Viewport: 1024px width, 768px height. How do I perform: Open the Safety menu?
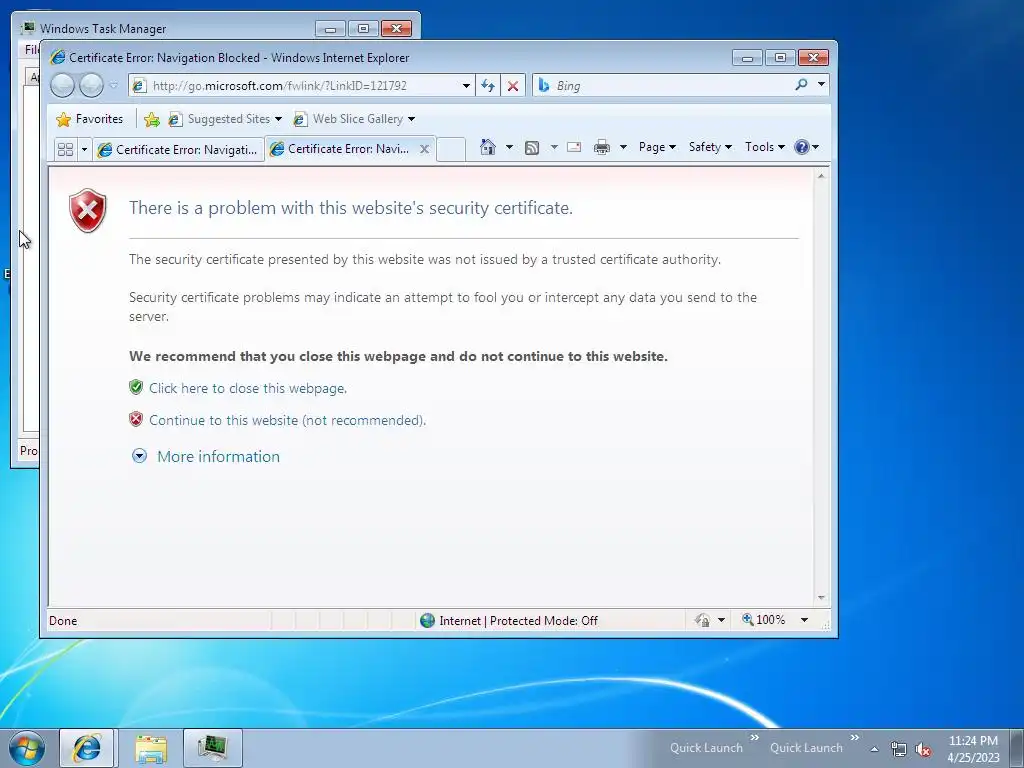coord(710,147)
